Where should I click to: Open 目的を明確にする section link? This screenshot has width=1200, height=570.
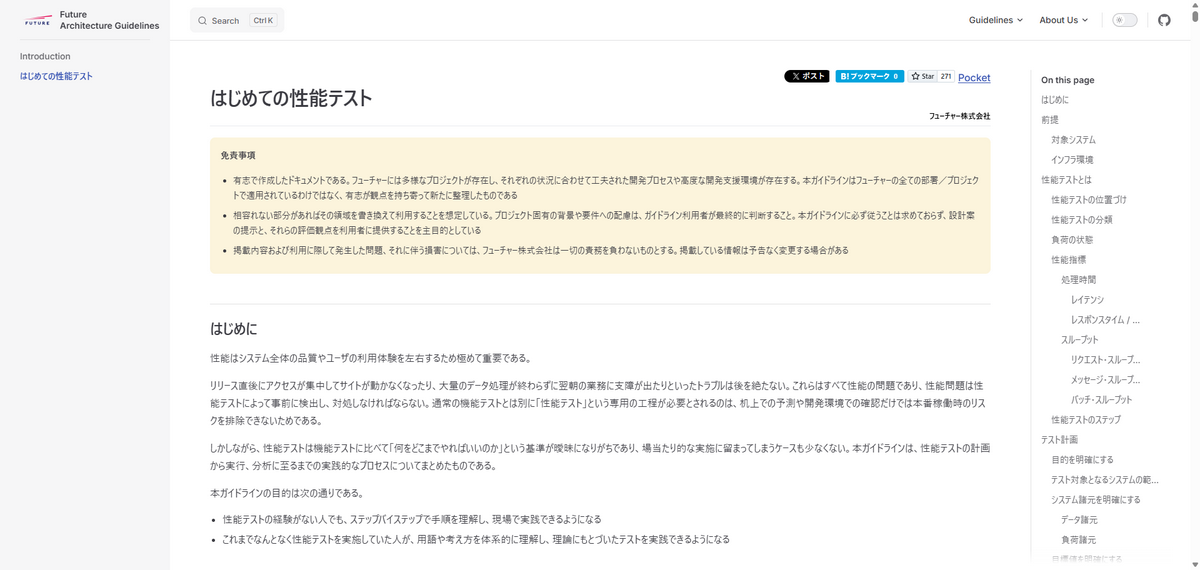pos(1082,460)
